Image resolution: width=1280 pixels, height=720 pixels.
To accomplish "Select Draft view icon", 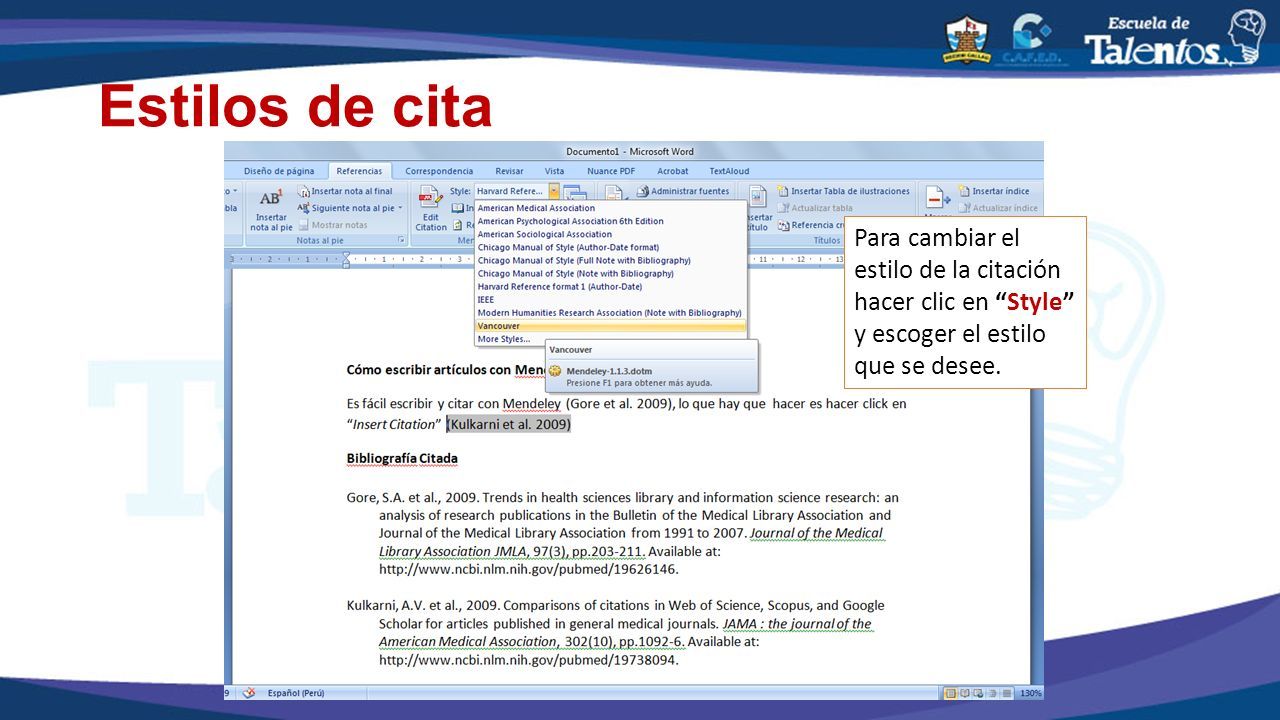I will point(1006,692).
